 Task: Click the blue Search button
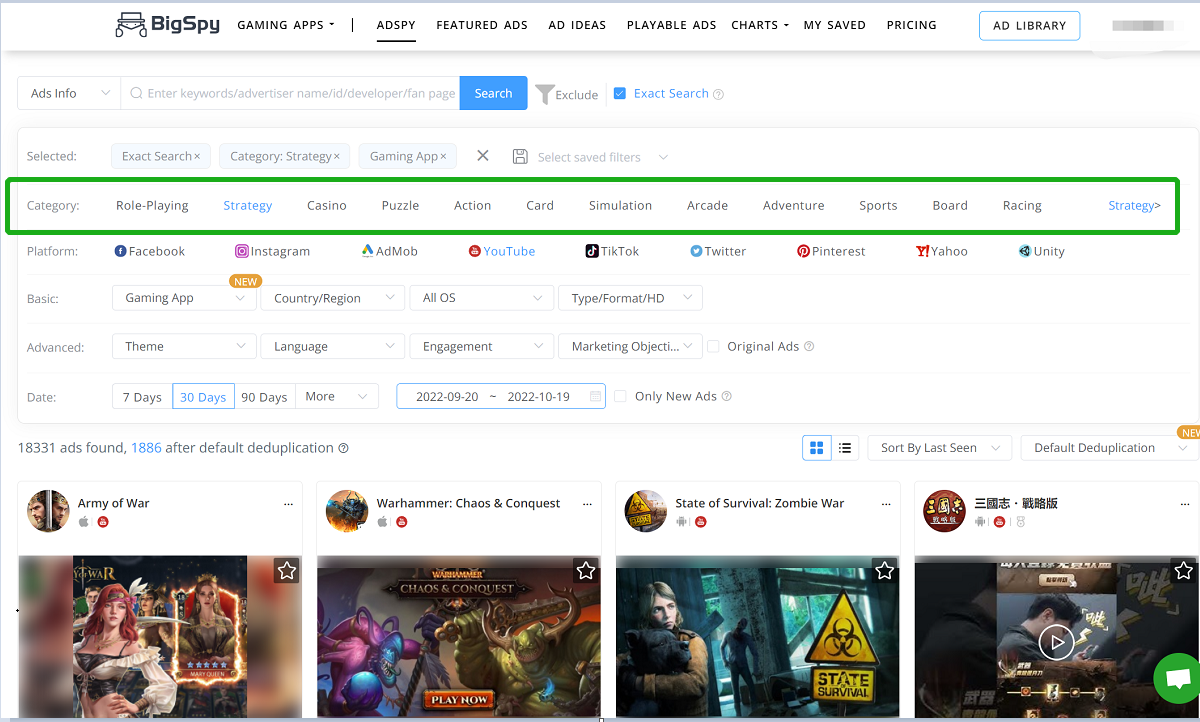coord(493,94)
